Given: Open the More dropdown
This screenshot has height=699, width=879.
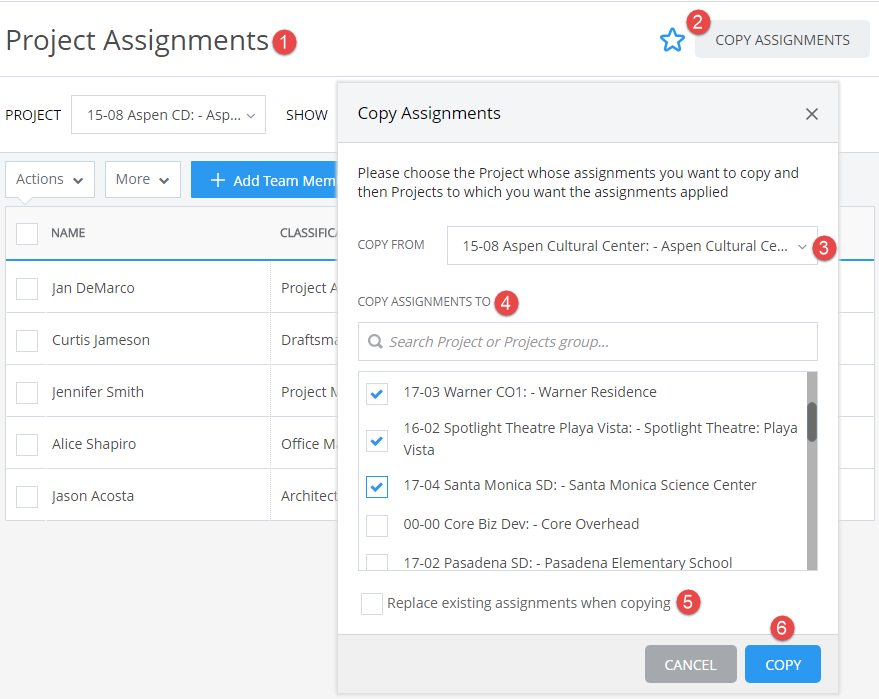Looking at the screenshot, I should (142, 179).
